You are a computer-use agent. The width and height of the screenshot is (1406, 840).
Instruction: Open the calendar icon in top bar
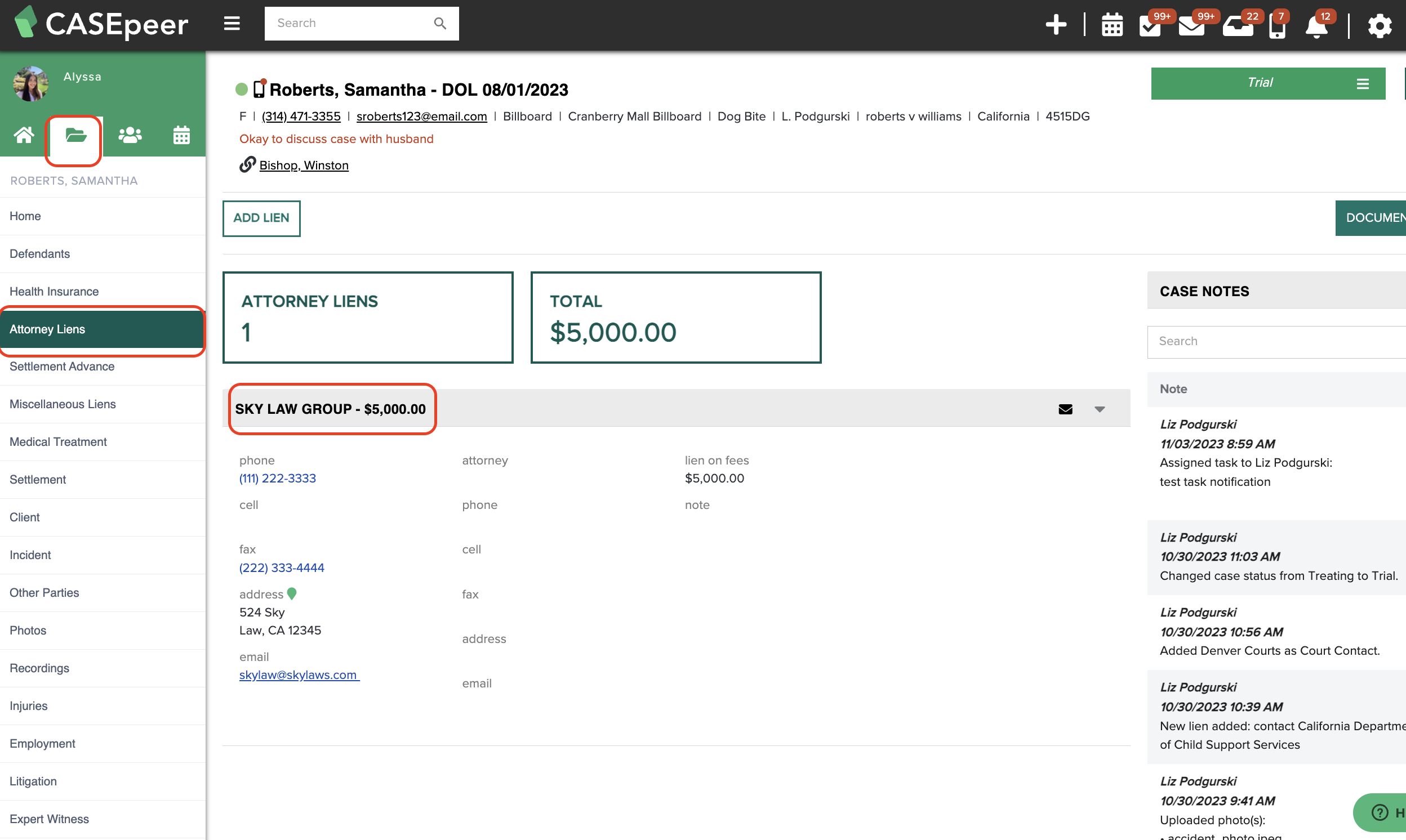click(1112, 25)
